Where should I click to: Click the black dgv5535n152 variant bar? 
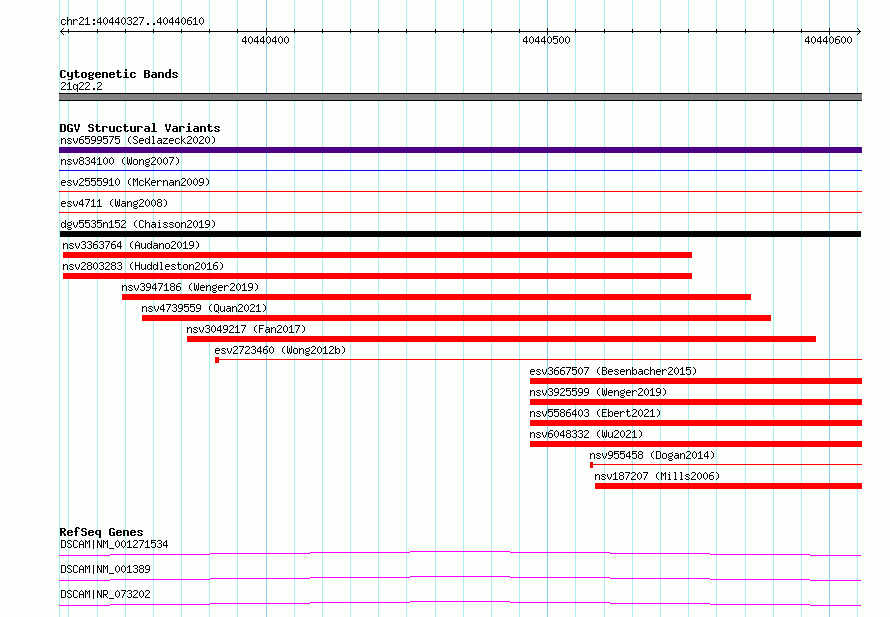pos(460,234)
